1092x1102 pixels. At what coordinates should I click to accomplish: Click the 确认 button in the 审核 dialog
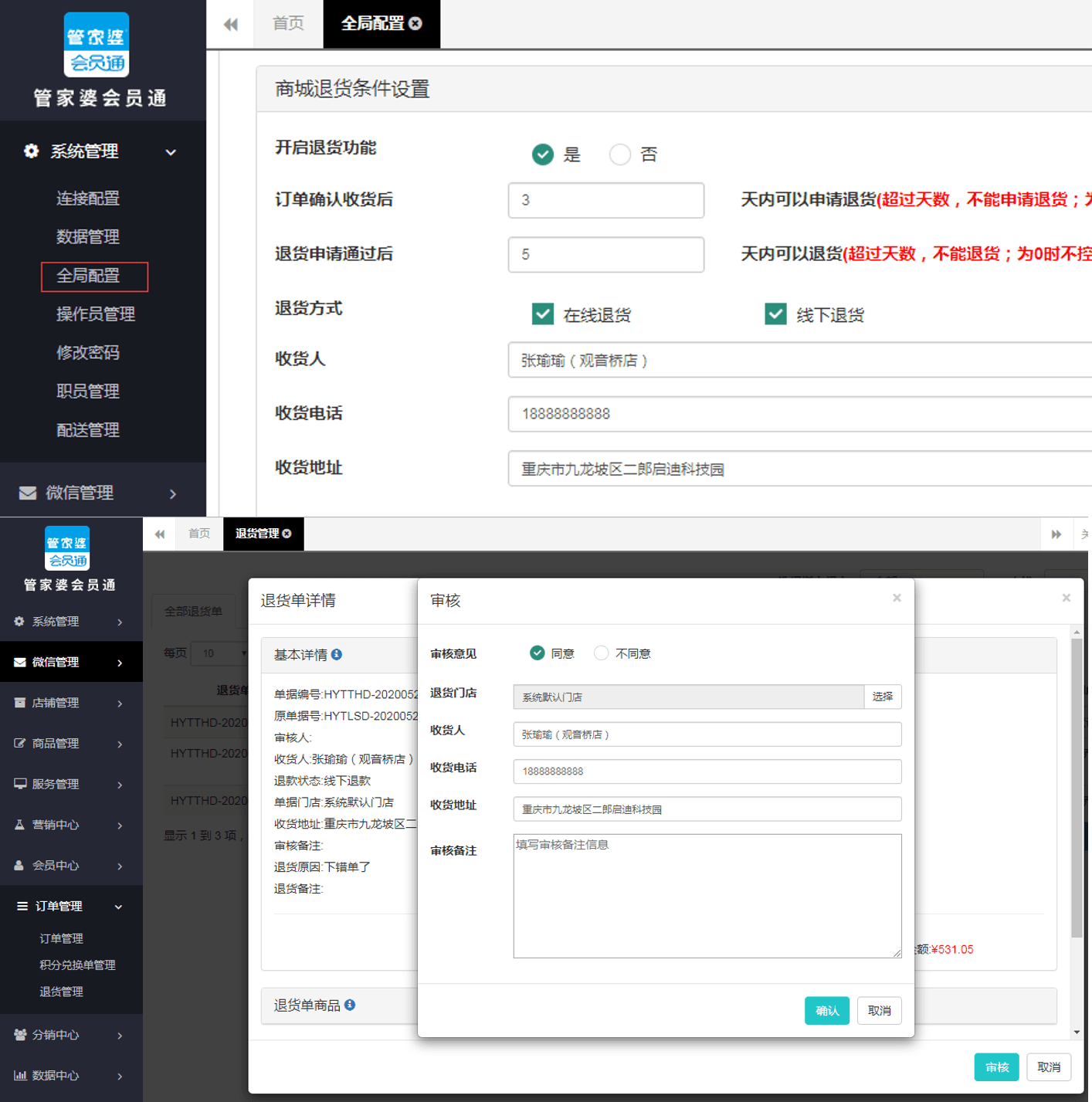tap(826, 1010)
